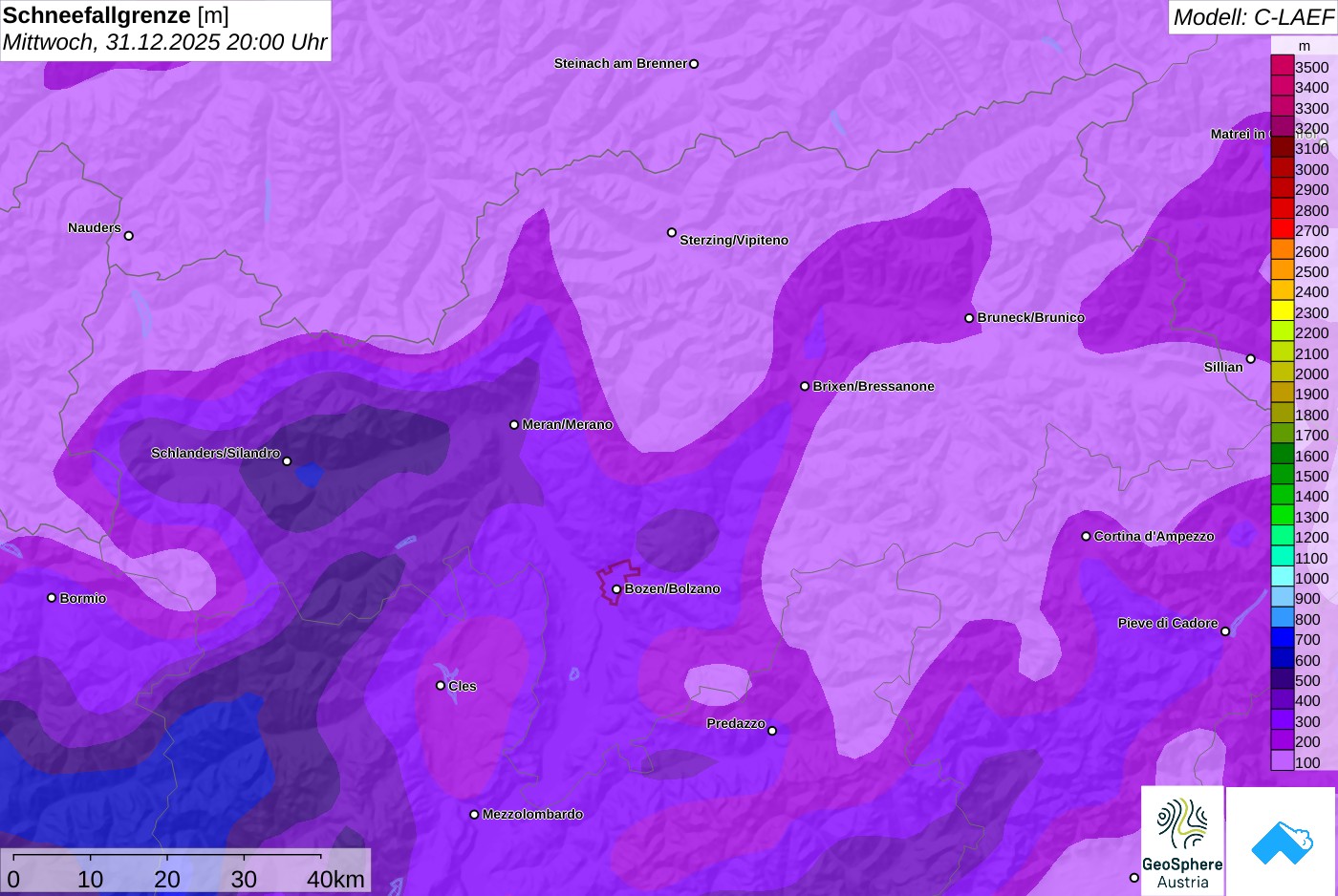Select the Mezzolombardo marker dot

(x=474, y=815)
